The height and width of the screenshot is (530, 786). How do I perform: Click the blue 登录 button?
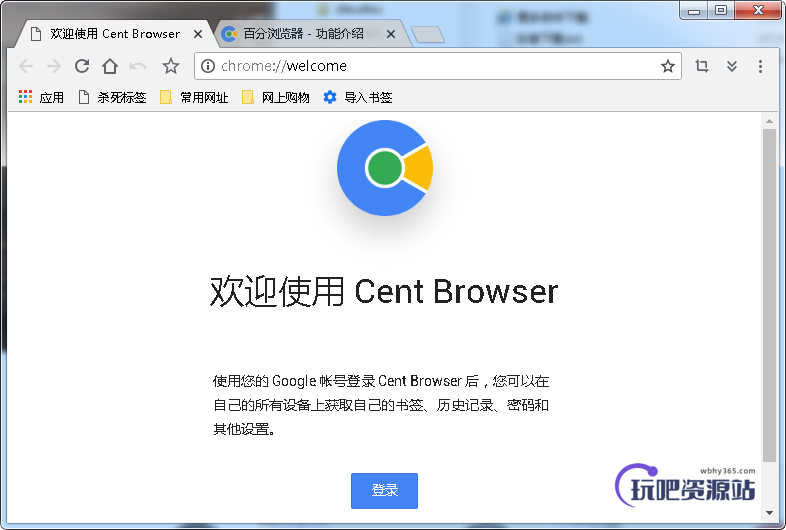click(384, 490)
